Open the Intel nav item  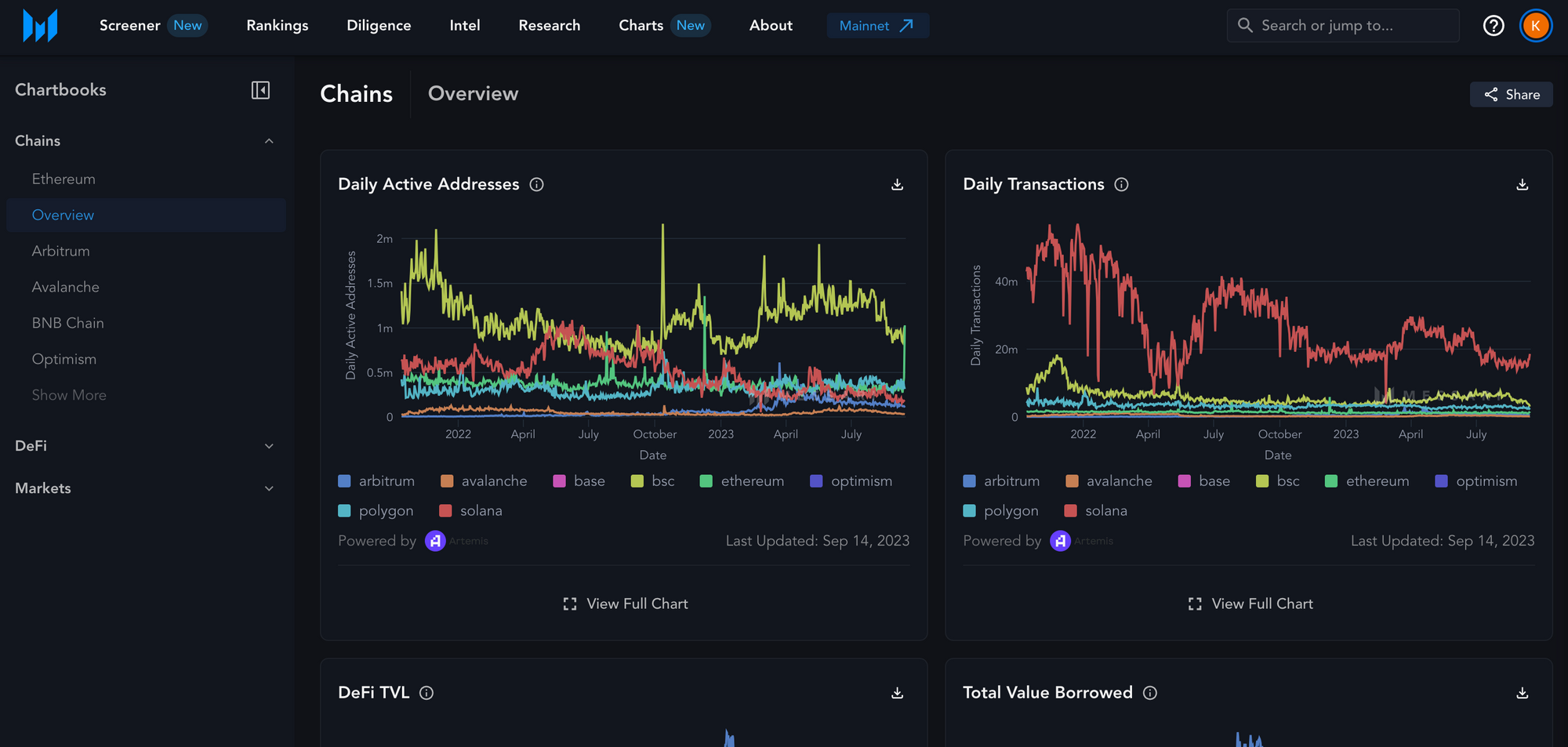click(465, 26)
